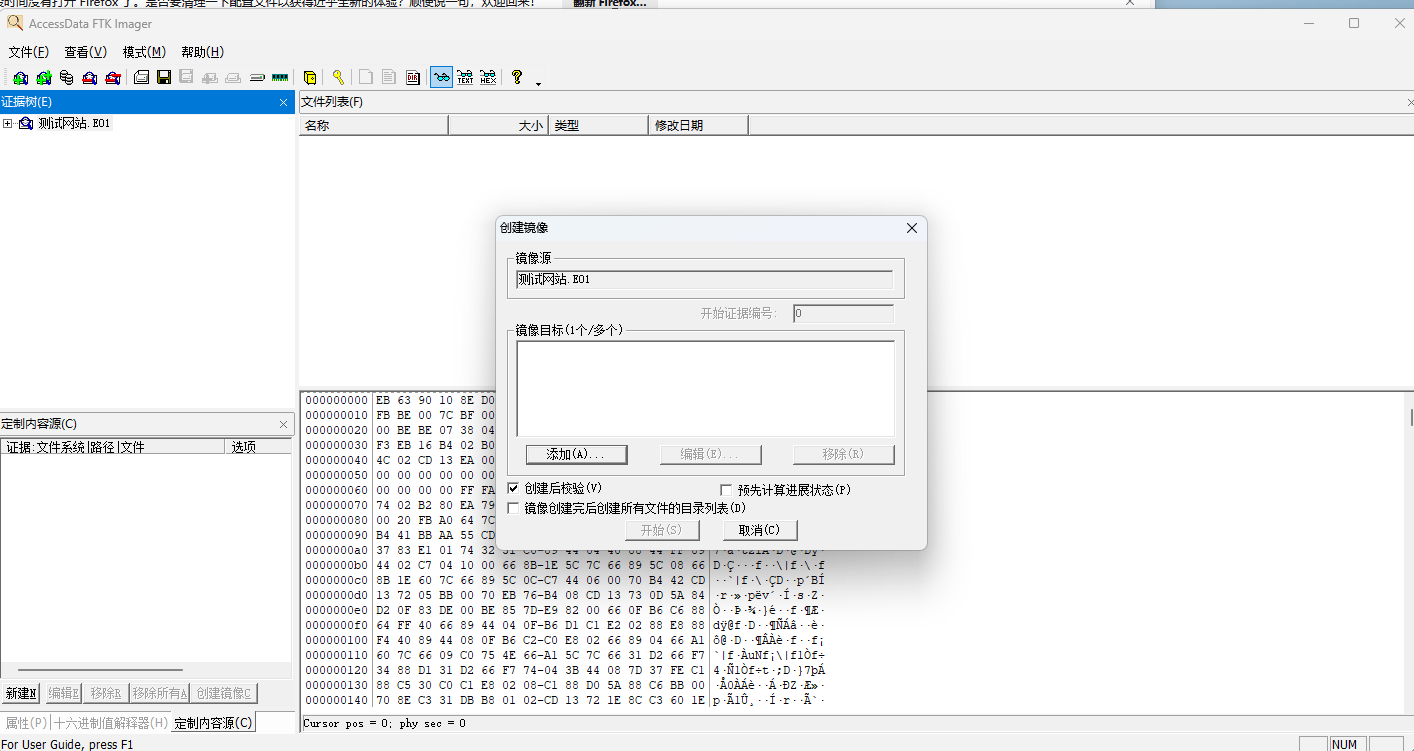The image size is (1414, 751).
Task: Close the 文件列表(F) panel
Action: 1408,102
